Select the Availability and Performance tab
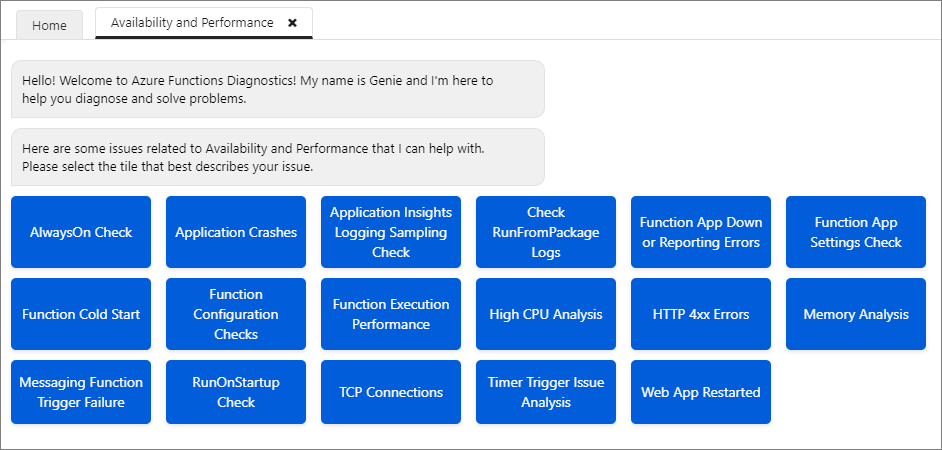This screenshot has width=942, height=450. tap(192, 23)
